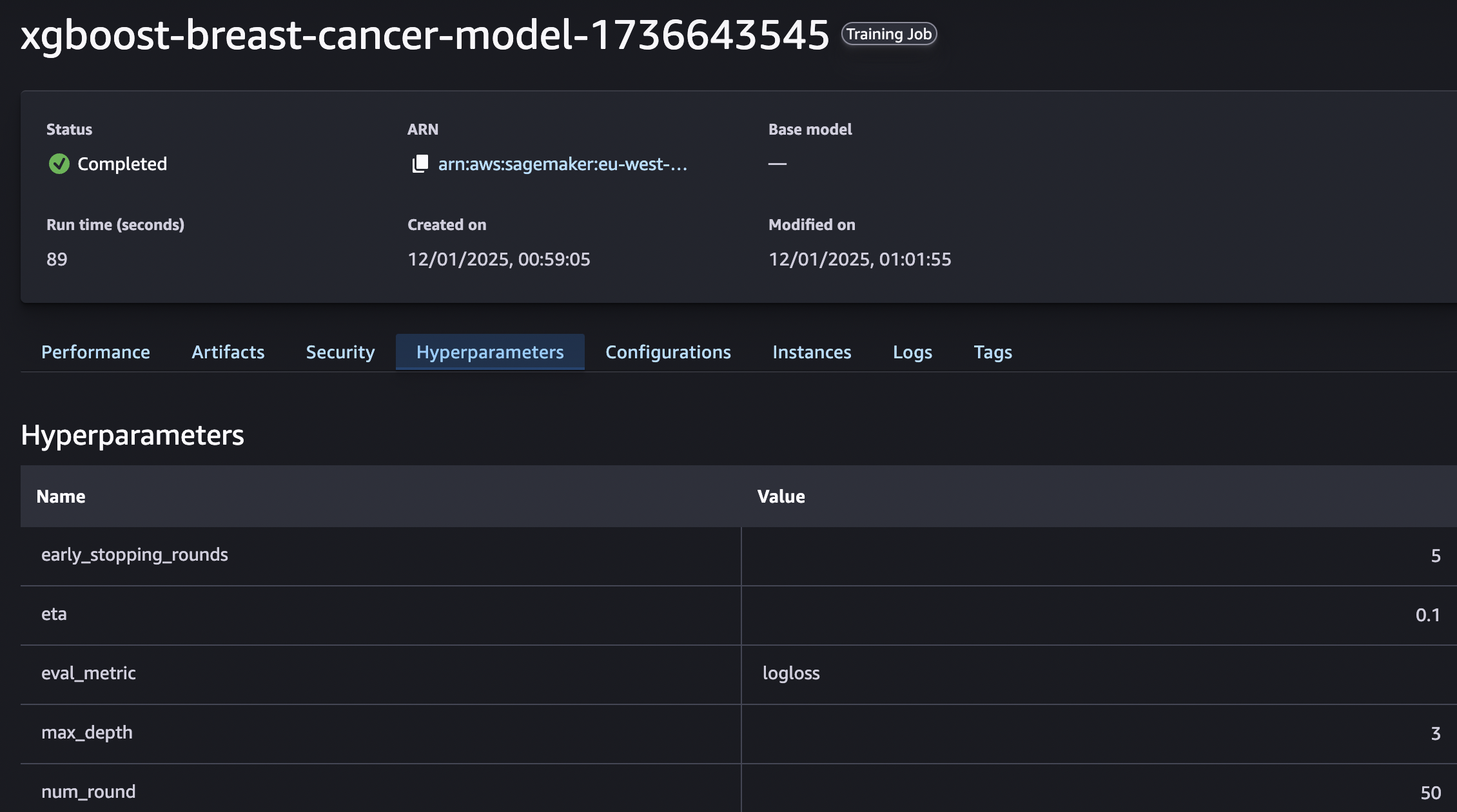This screenshot has width=1457, height=812.
Task: Click the num_round value 50
Action: 1431,793
